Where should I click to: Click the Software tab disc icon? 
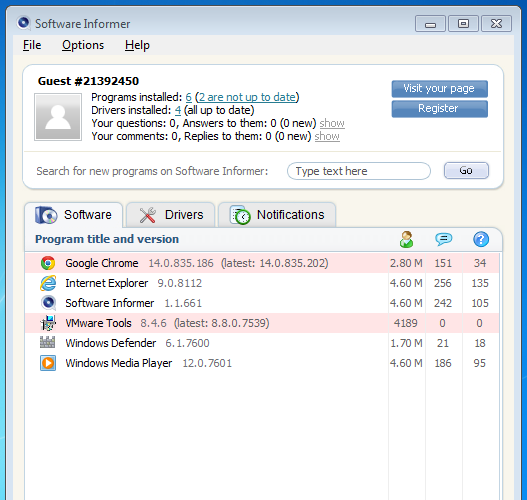click(x=46, y=215)
